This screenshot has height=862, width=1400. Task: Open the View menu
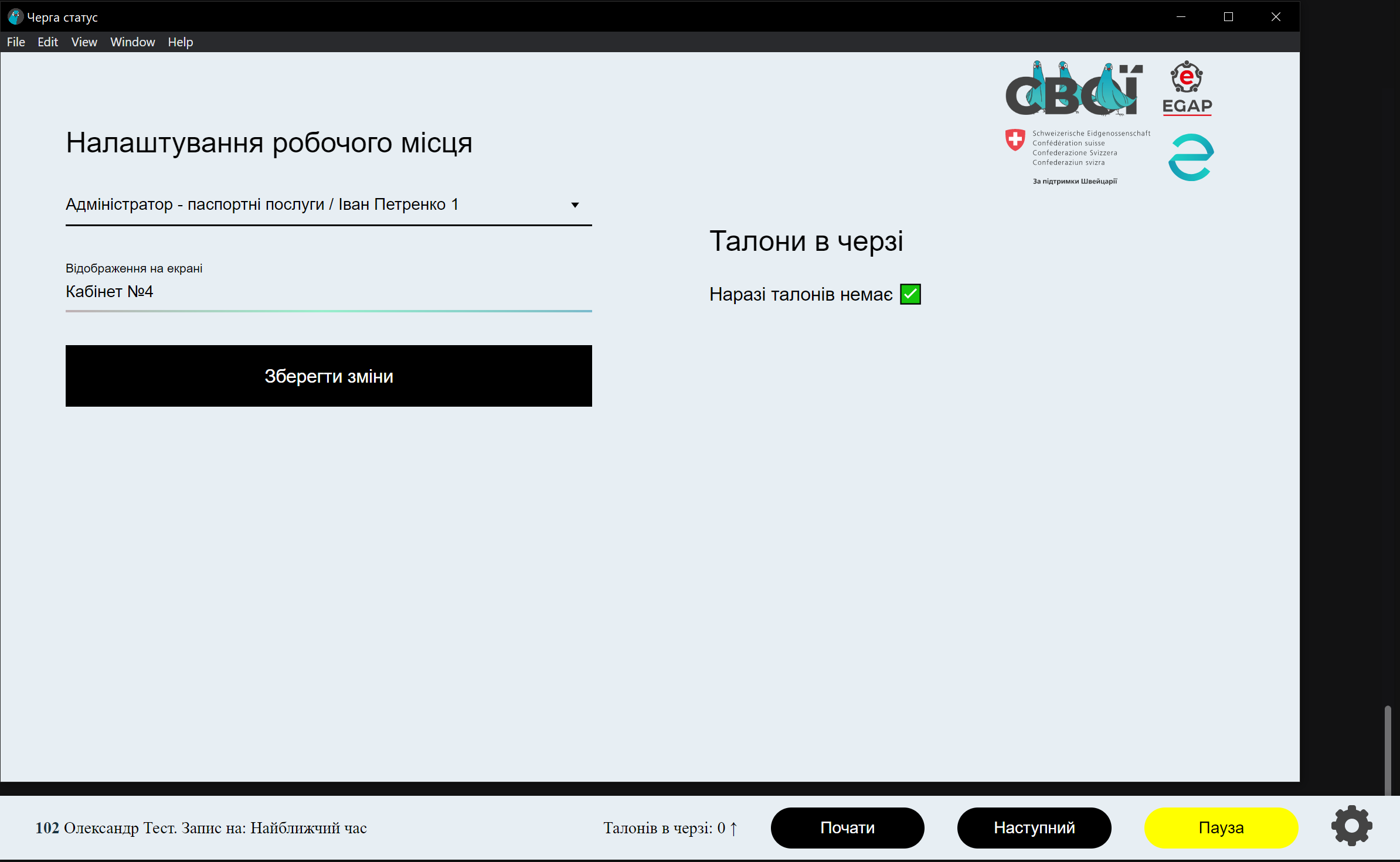84,42
